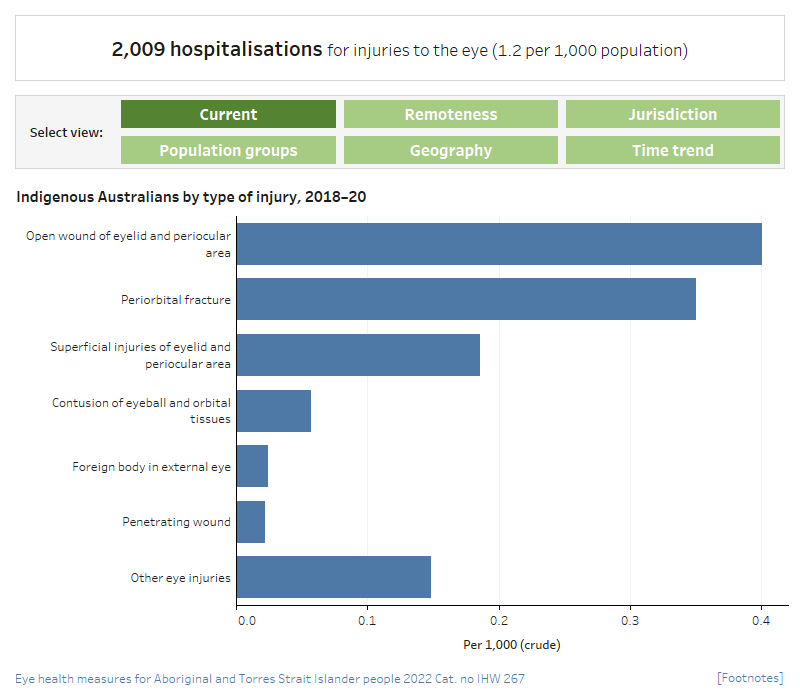Switch to the Geography view
800x700 pixels.
[x=450, y=150]
